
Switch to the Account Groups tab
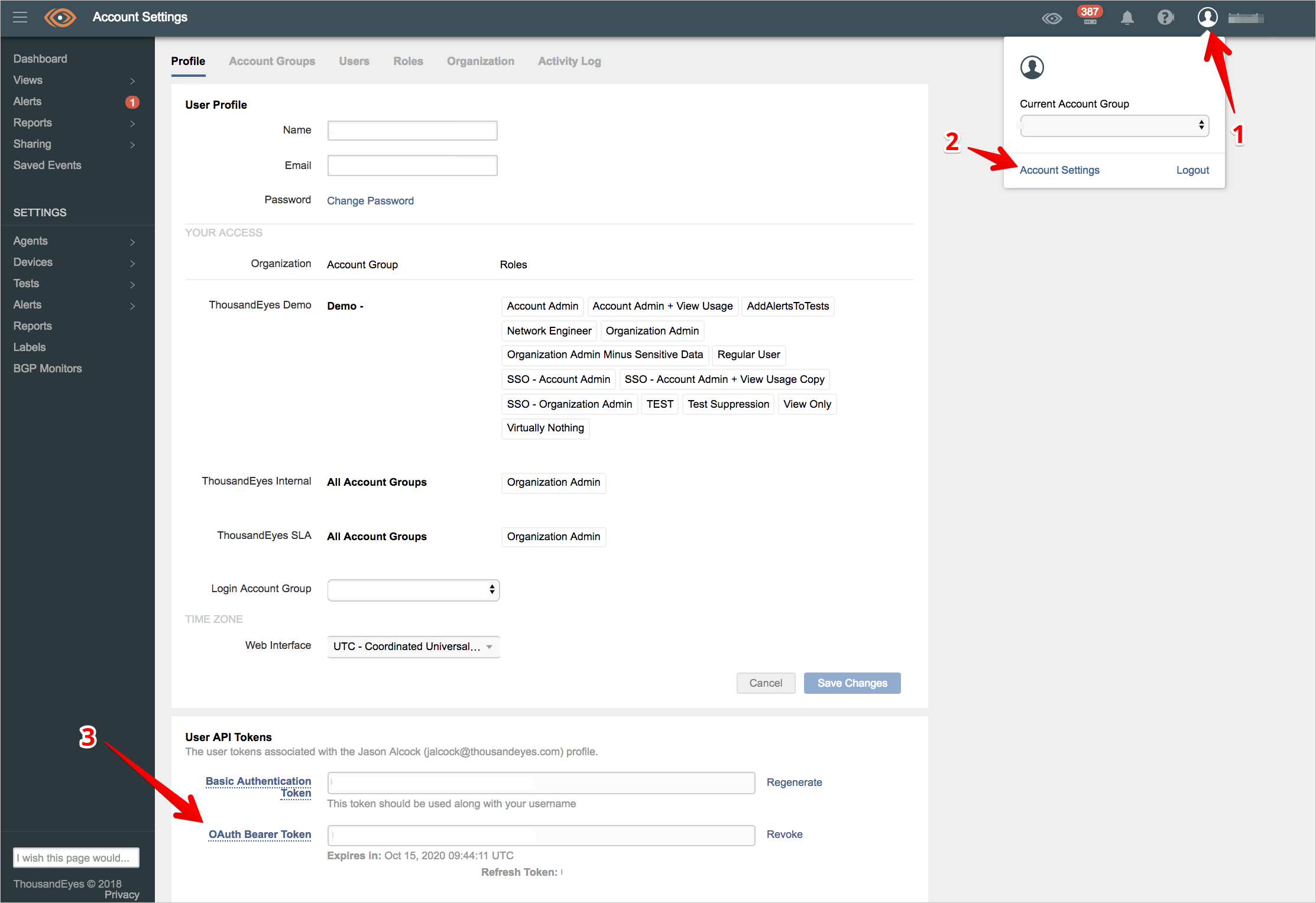point(272,61)
